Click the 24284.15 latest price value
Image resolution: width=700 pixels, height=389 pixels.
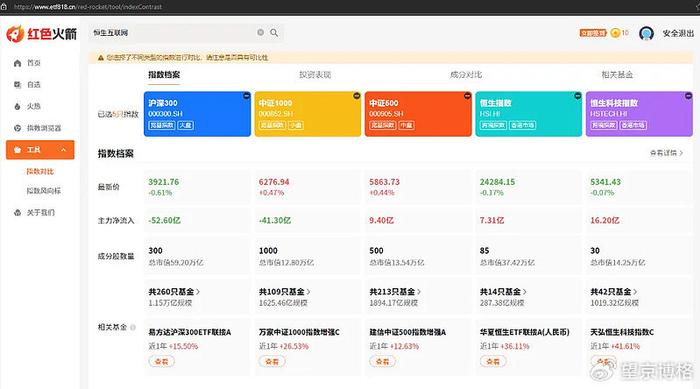point(497,182)
